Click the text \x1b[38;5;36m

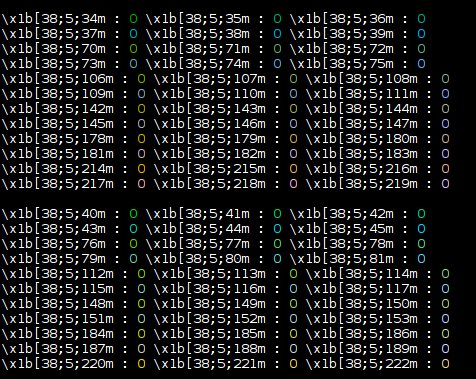click(x=342, y=19)
